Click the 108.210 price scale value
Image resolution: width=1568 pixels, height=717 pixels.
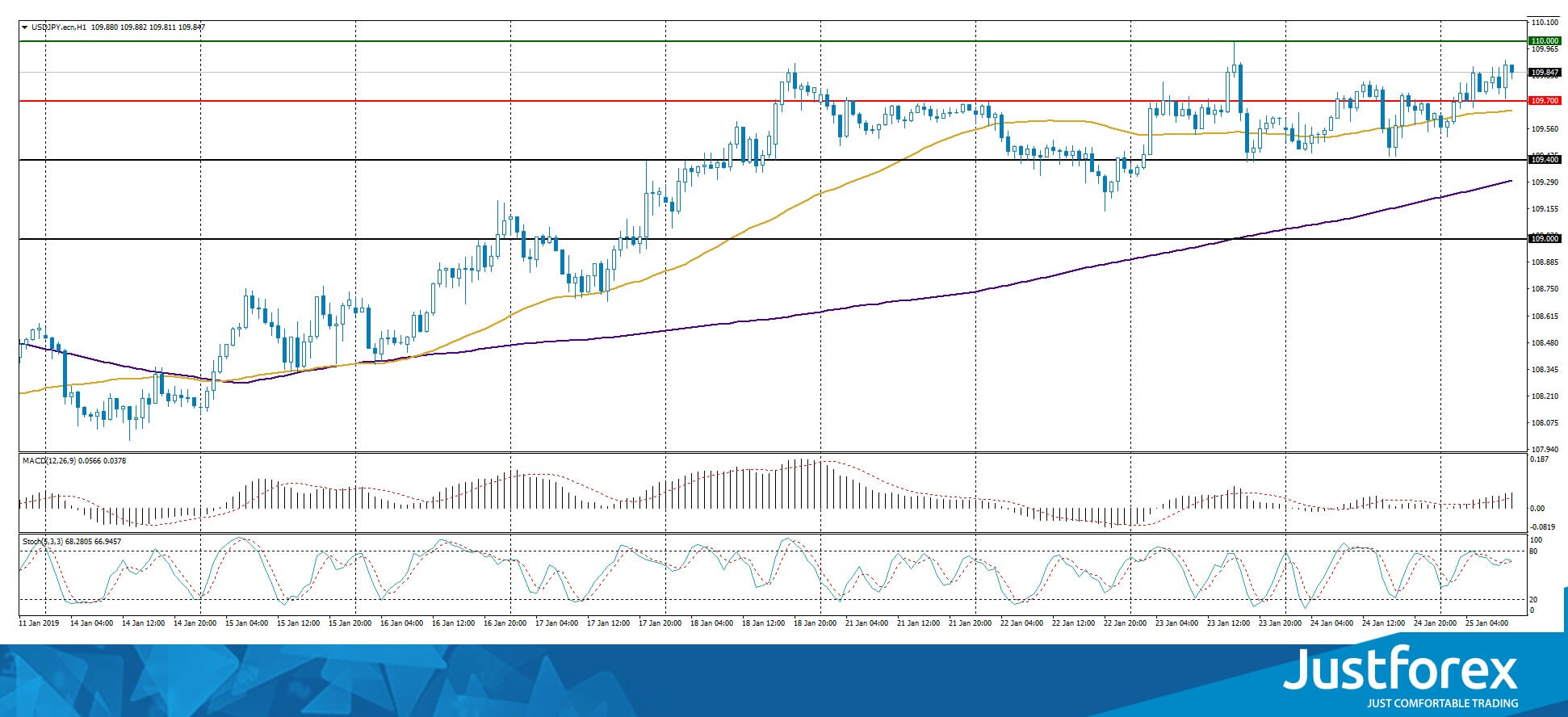pos(1545,396)
